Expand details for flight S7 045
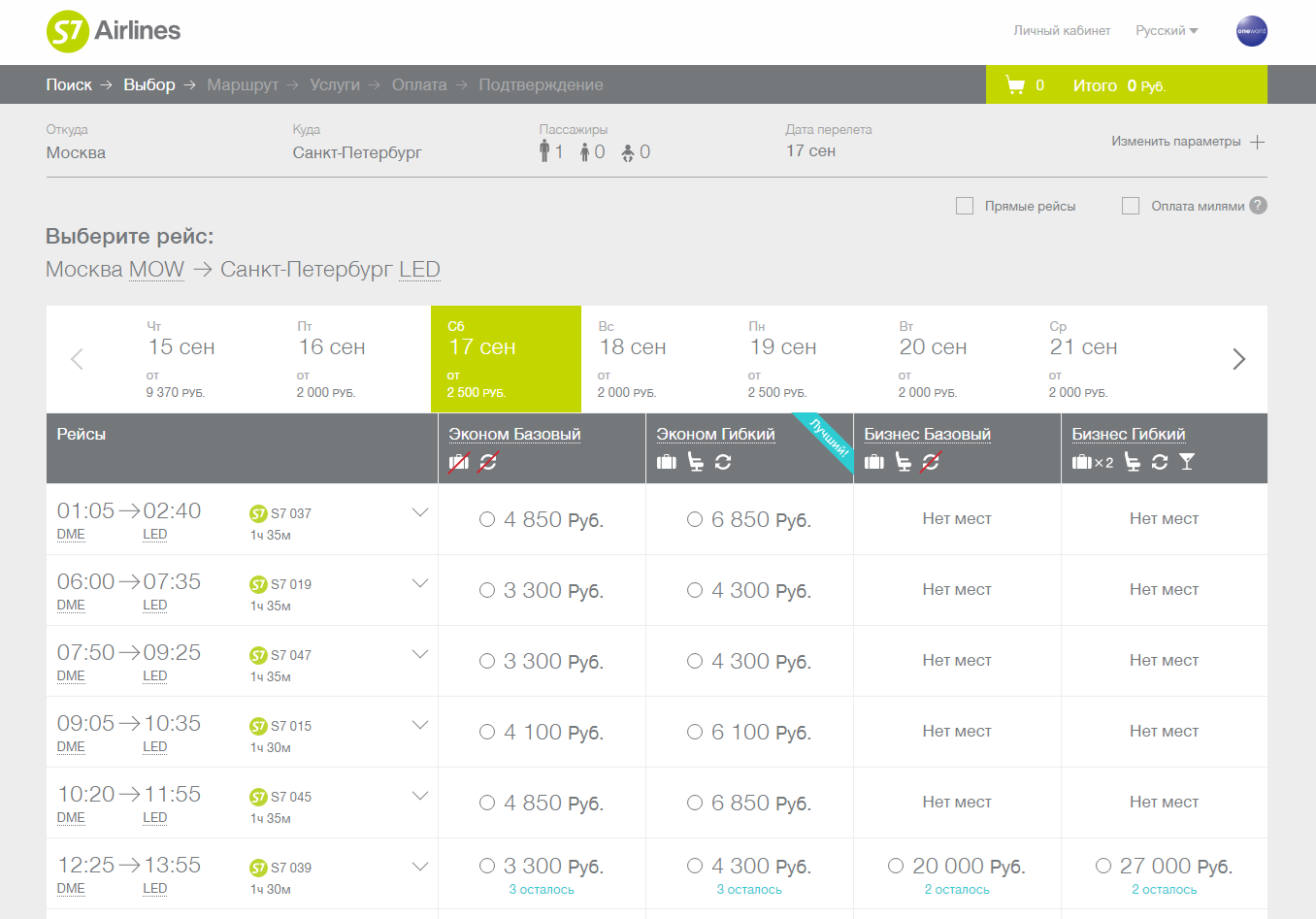 pyautogui.click(x=420, y=796)
